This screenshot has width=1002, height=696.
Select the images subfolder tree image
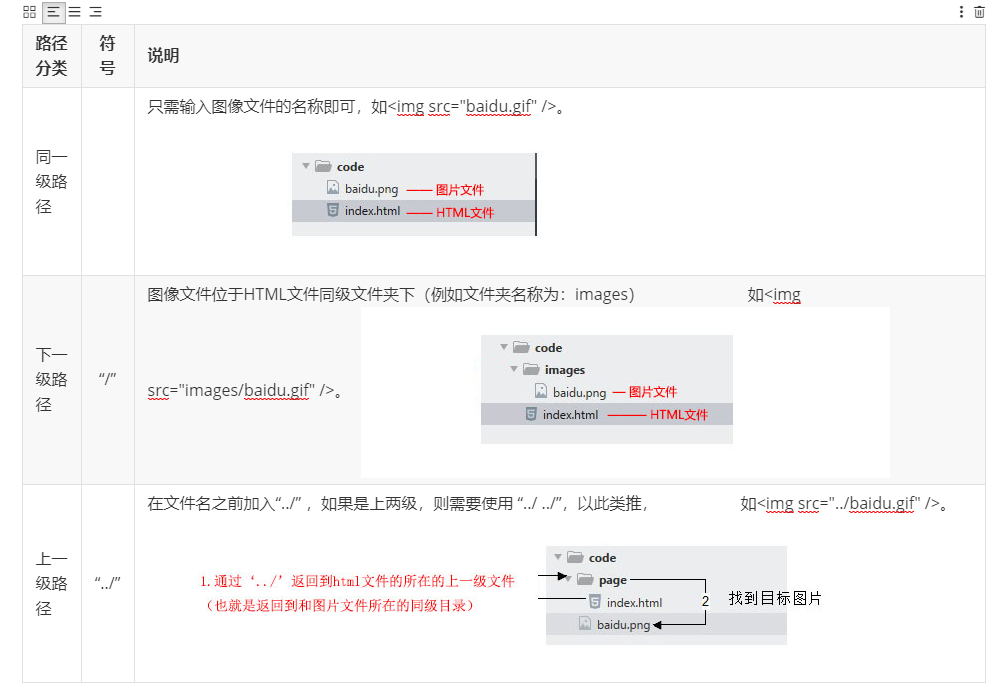[606, 389]
